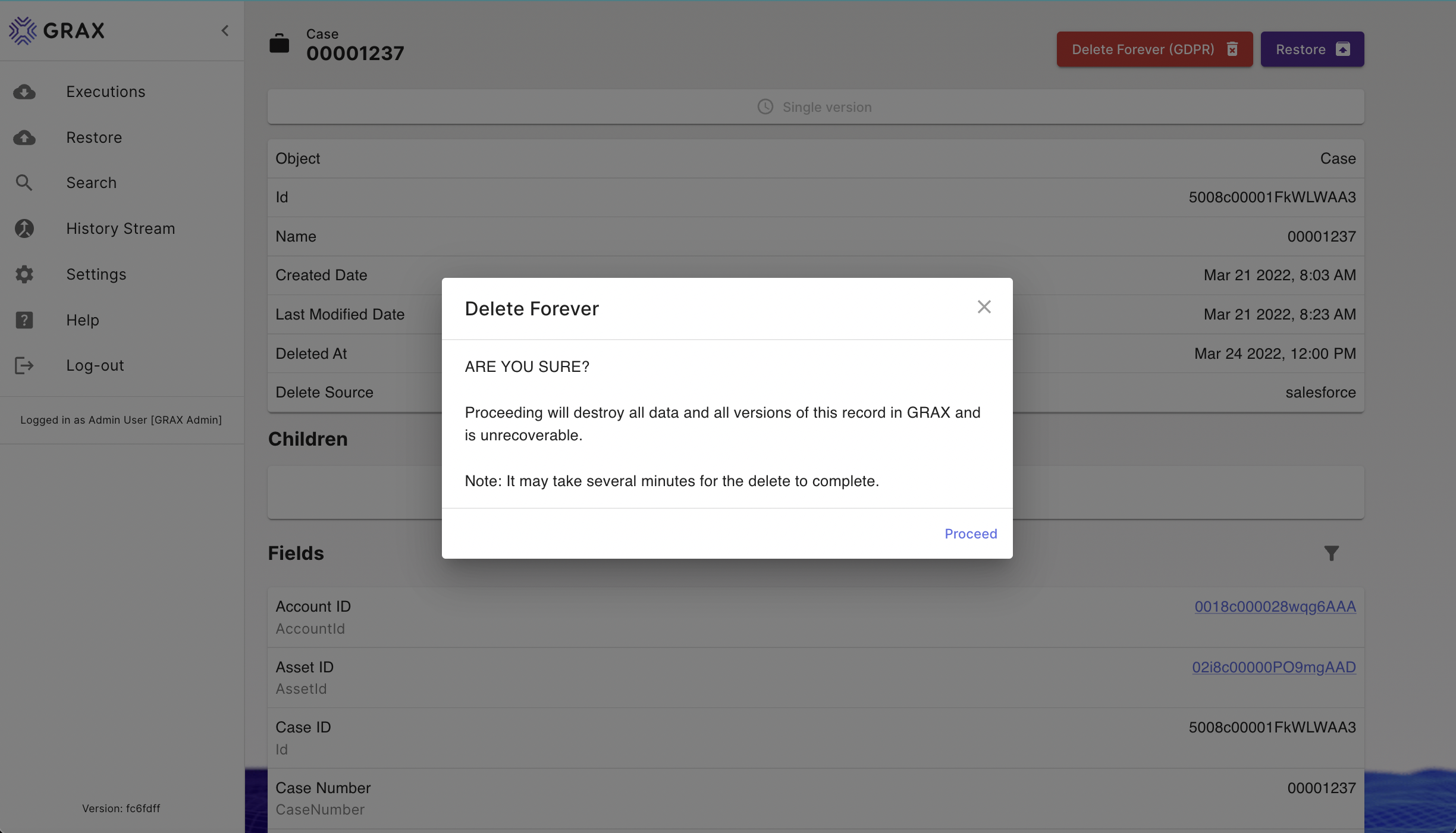Click the Settings gear icon
The image size is (1456, 833).
coord(24,274)
